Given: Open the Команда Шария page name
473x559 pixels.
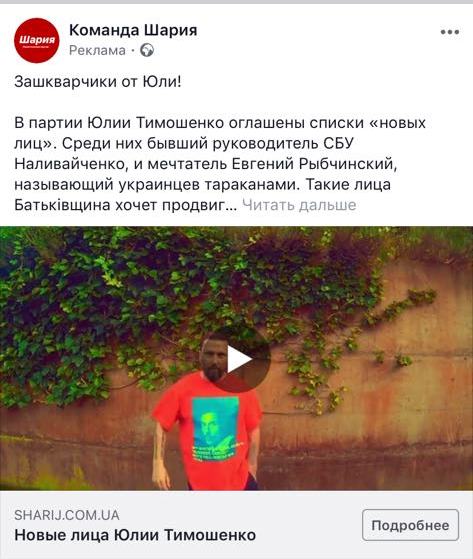Looking at the screenshot, I should [133, 30].
